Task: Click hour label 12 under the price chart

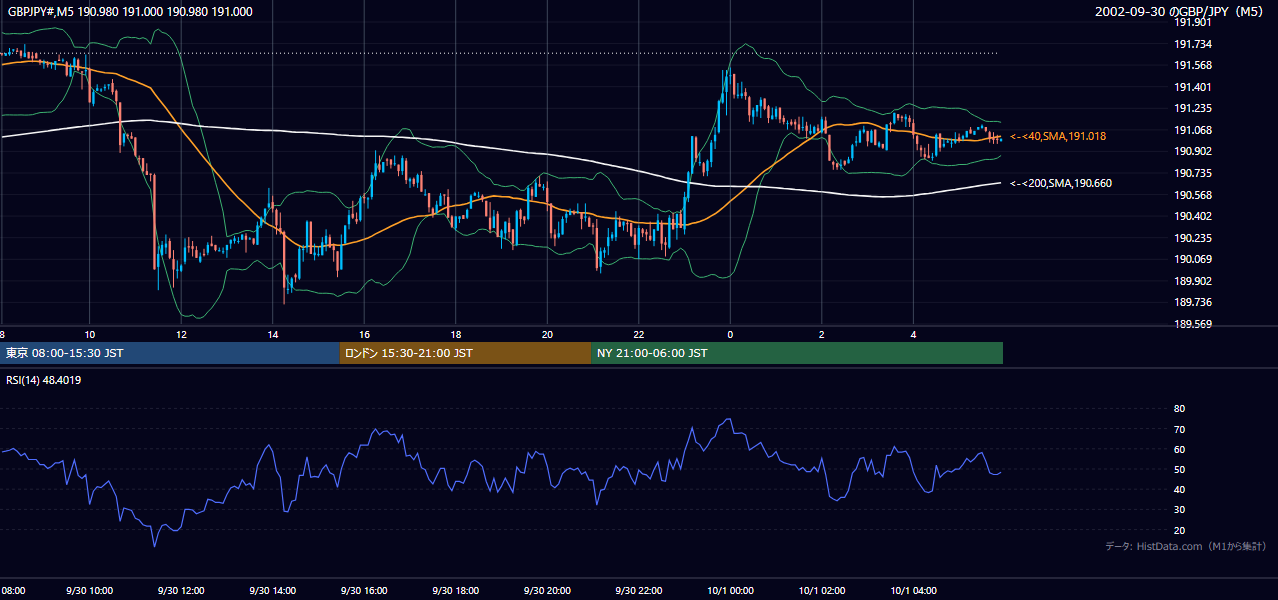Action: [x=181, y=335]
